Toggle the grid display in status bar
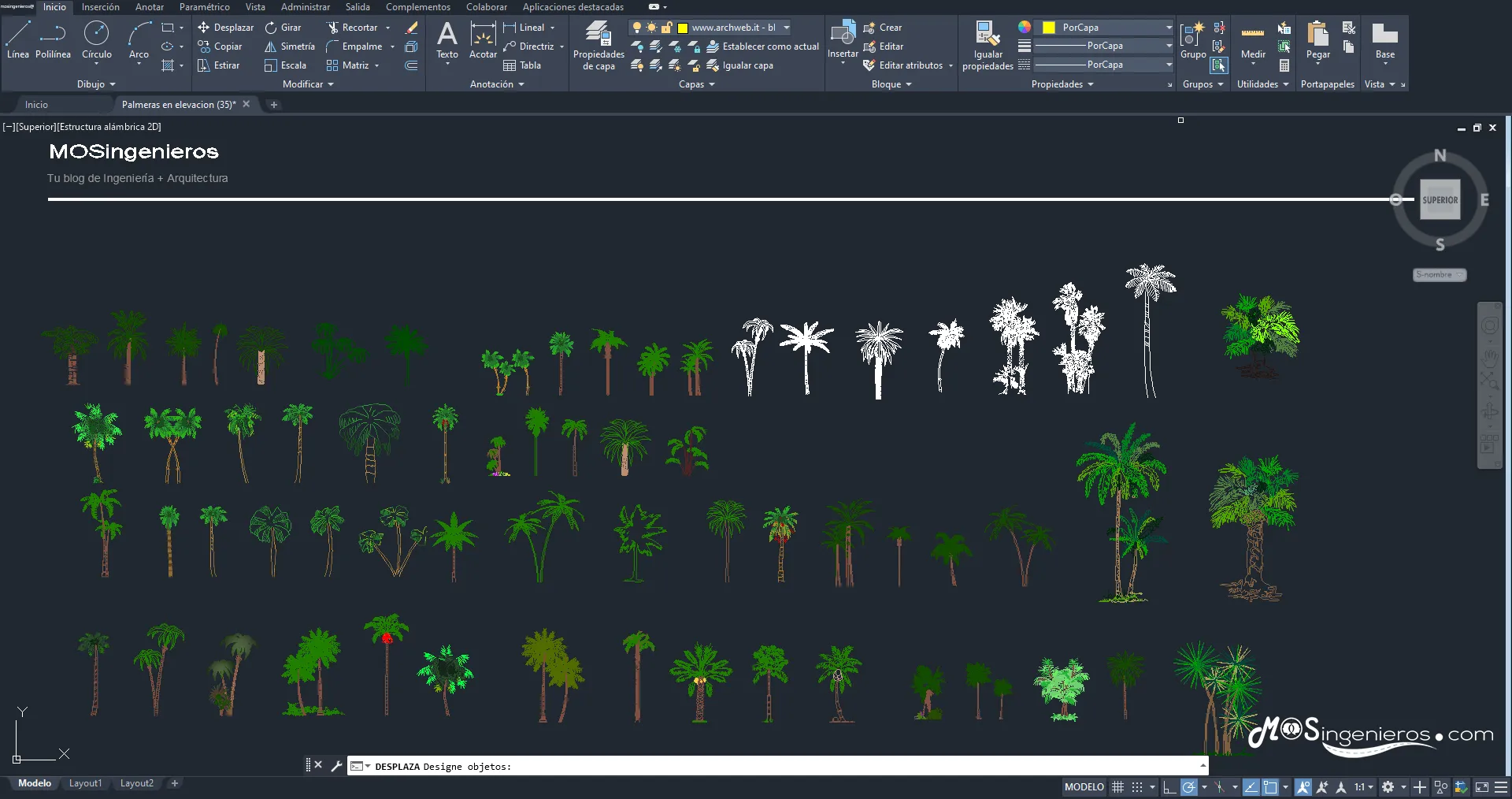The image size is (1512, 799). (x=1117, y=787)
